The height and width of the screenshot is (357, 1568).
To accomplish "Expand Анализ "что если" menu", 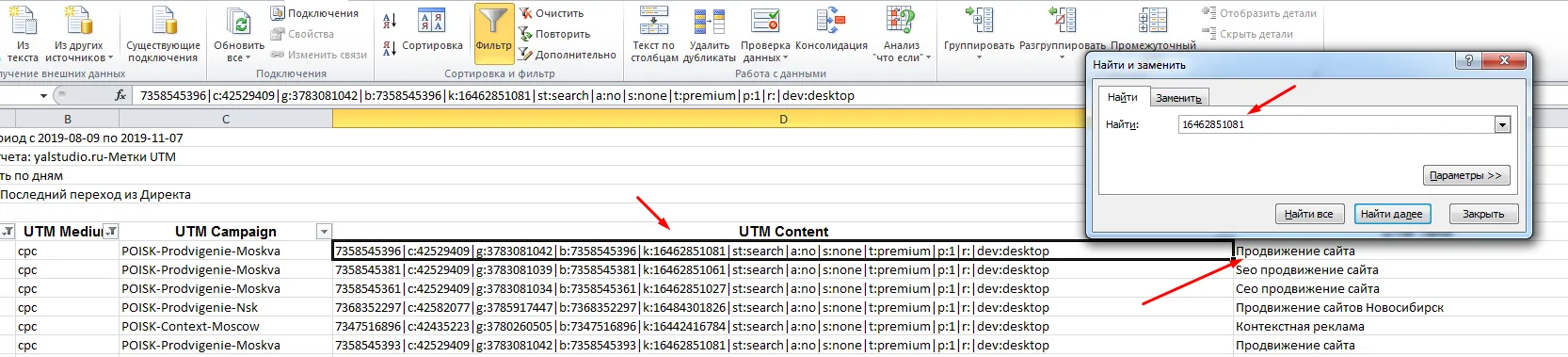I will [x=902, y=34].
